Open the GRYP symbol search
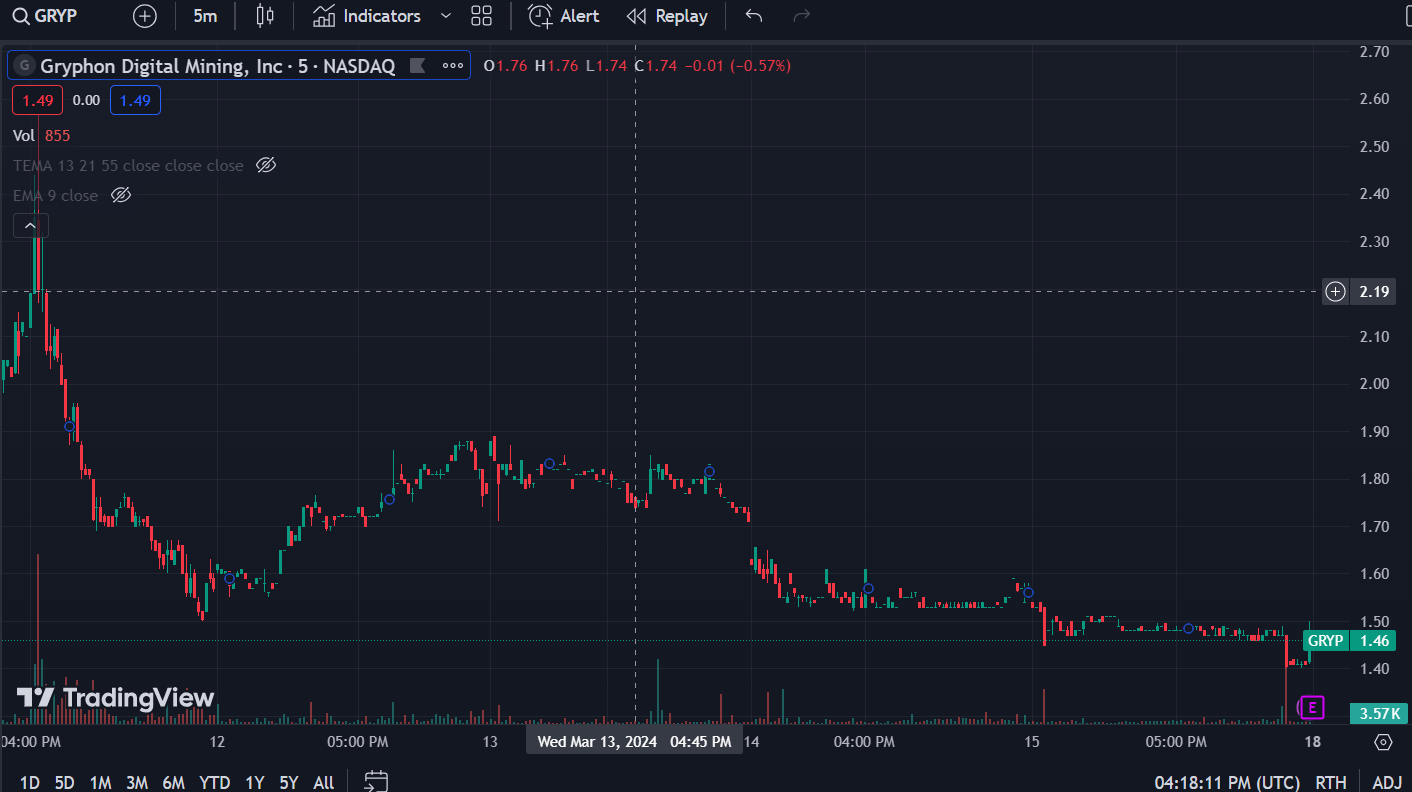 [45, 16]
